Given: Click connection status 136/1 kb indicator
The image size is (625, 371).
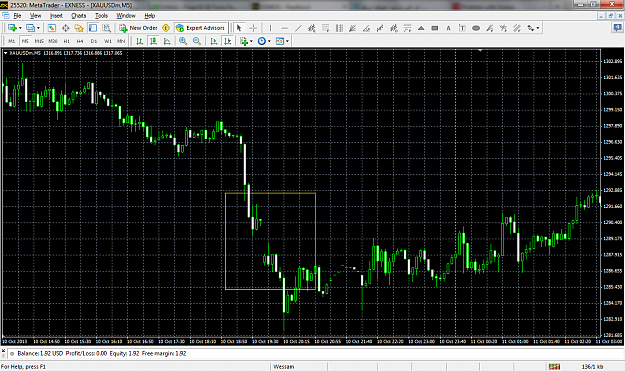Looking at the screenshot, I should click(592, 367).
